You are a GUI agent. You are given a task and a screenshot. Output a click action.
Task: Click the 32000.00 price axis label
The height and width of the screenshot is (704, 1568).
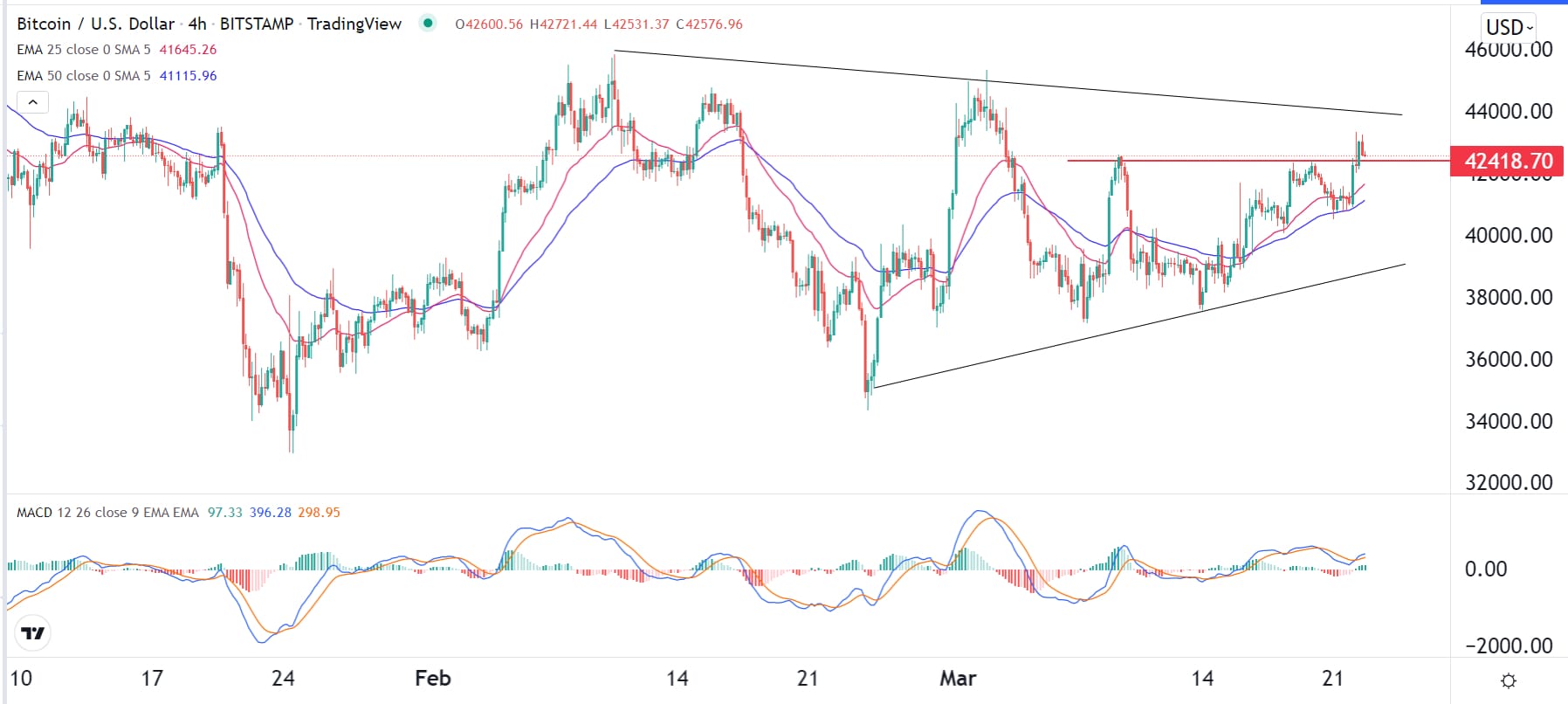[1509, 482]
